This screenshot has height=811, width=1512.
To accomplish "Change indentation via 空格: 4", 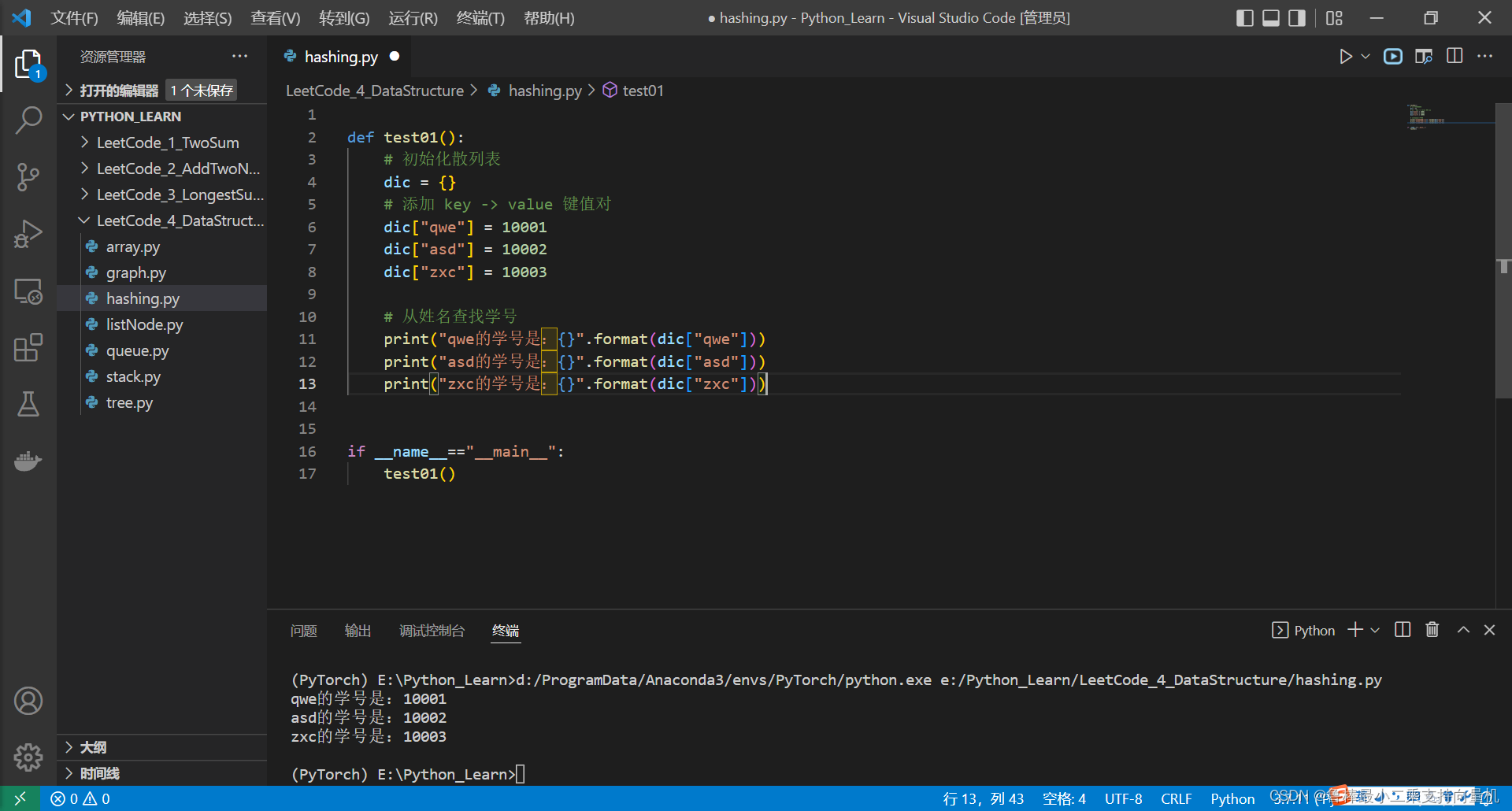I will coord(1064,798).
